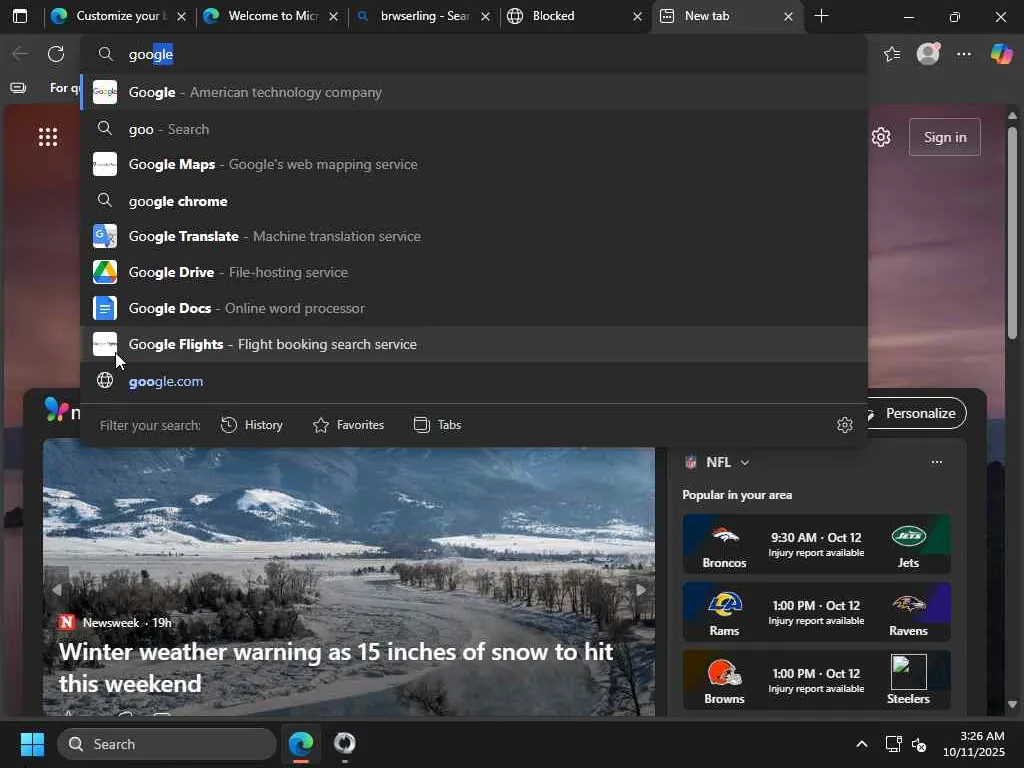
Task: Switch to Welcome to Microsoft tab
Action: pos(271,16)
